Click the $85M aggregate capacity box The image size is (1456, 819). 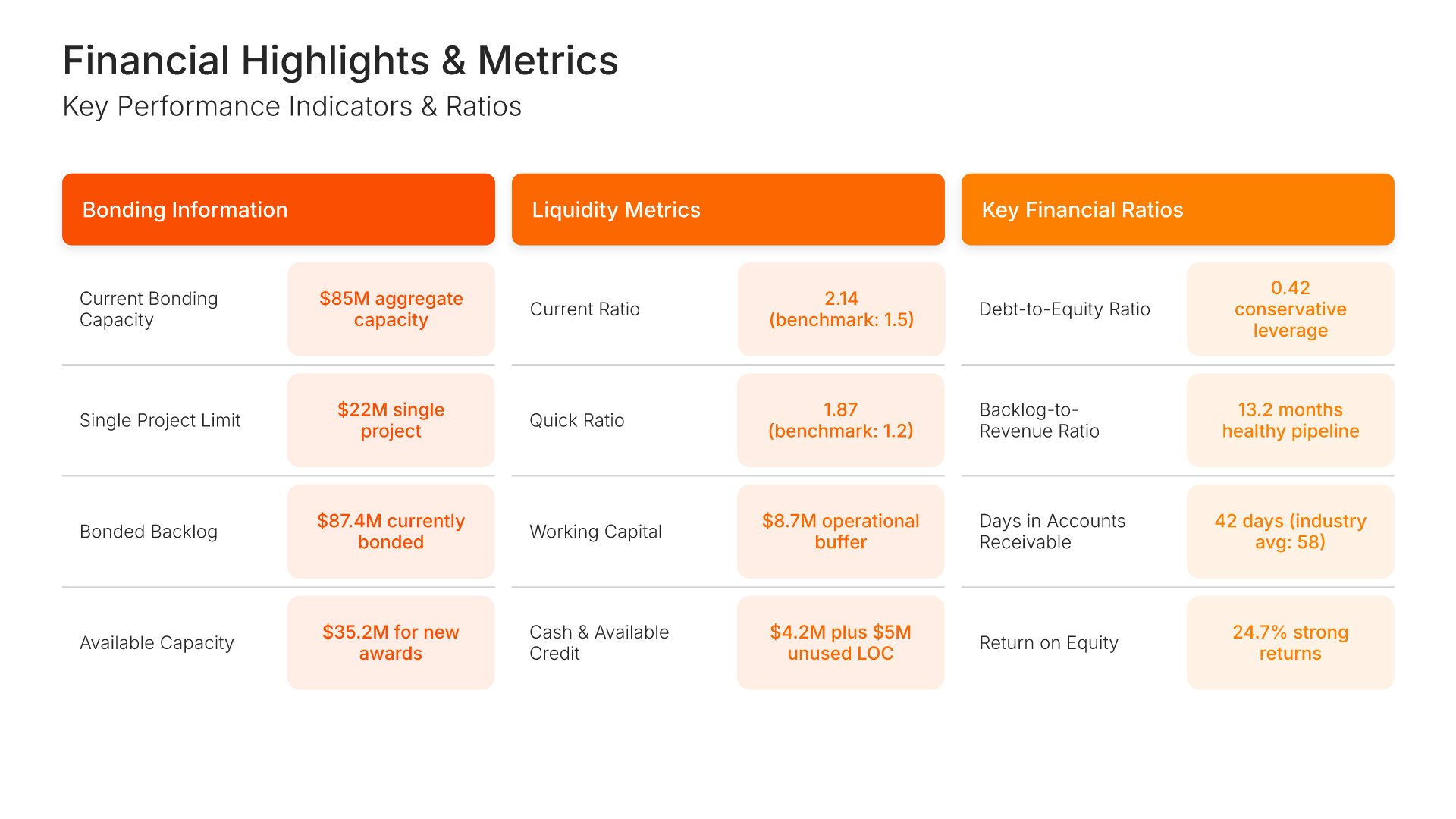(391, 309)
